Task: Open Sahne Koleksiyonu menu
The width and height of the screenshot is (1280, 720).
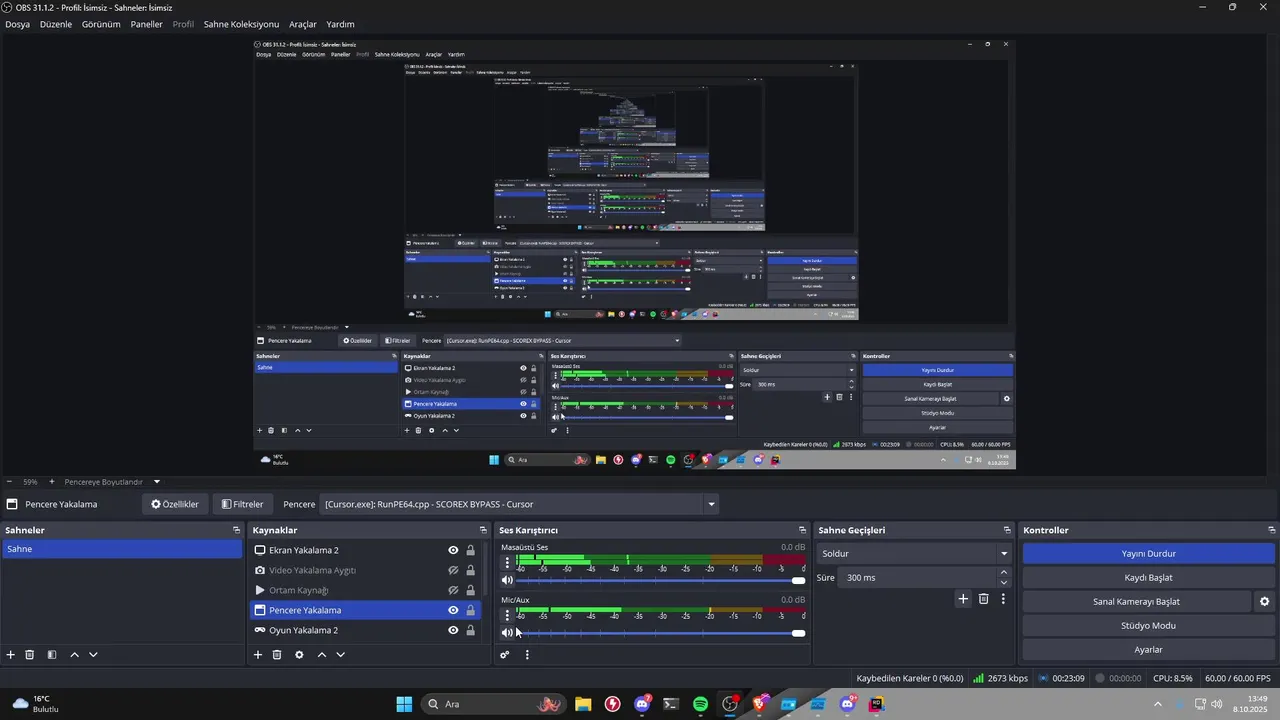Action: (x=241, y=24)
